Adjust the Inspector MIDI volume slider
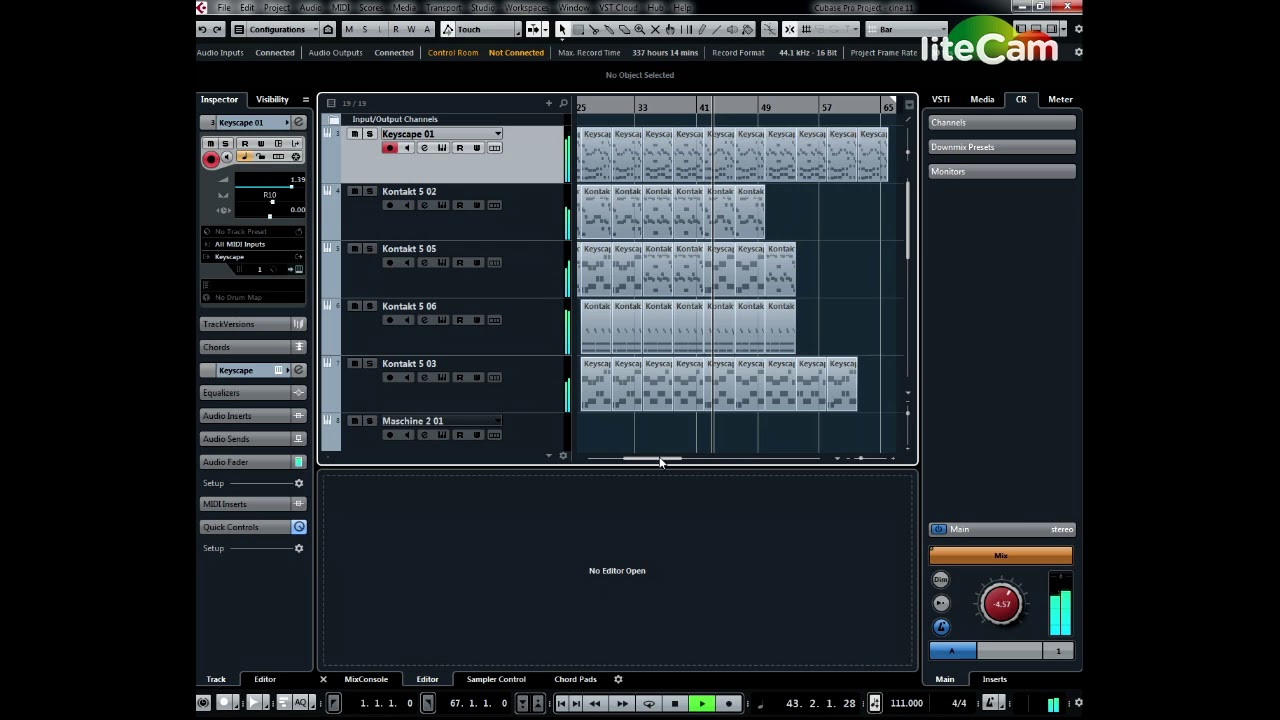Screen dimensions: 1280x720 (268, 186)
